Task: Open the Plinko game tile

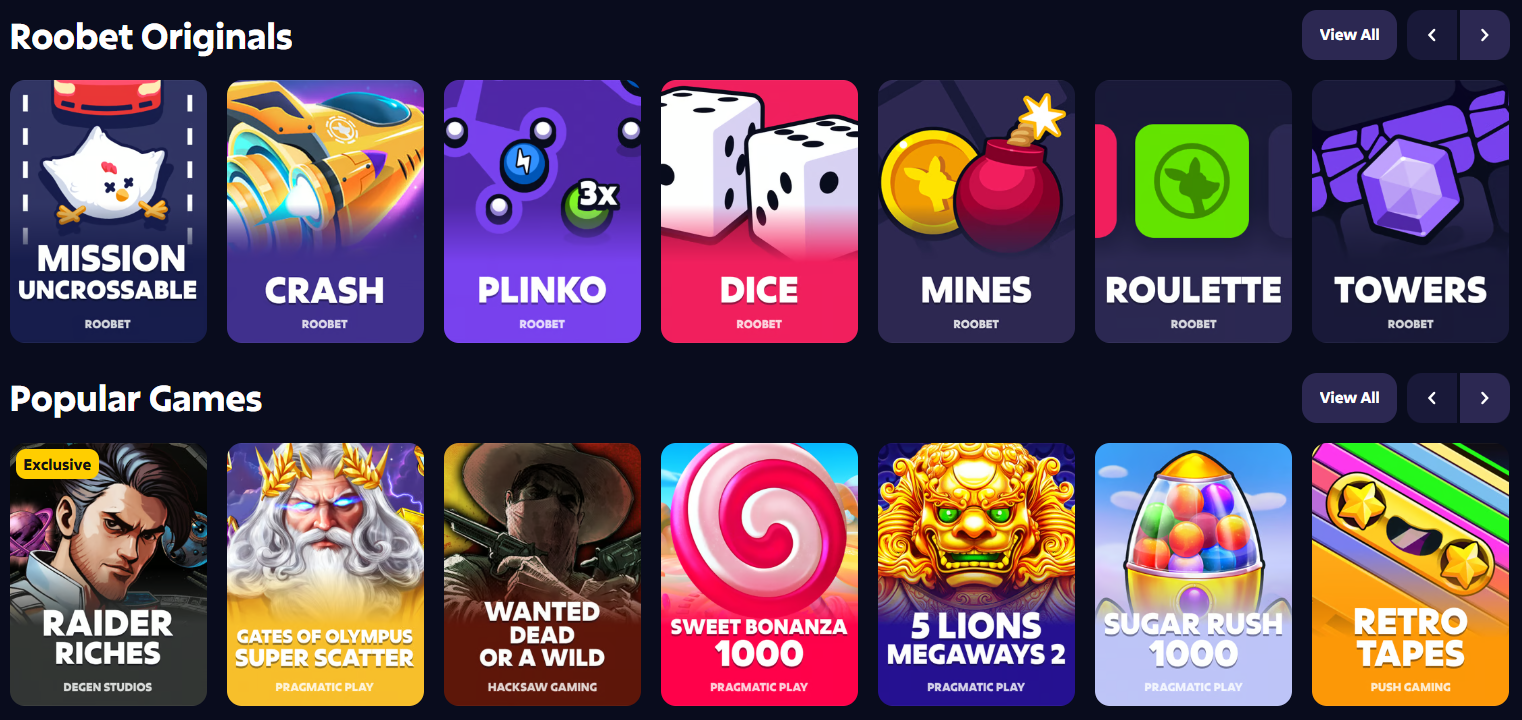Action: pos(542,212)
